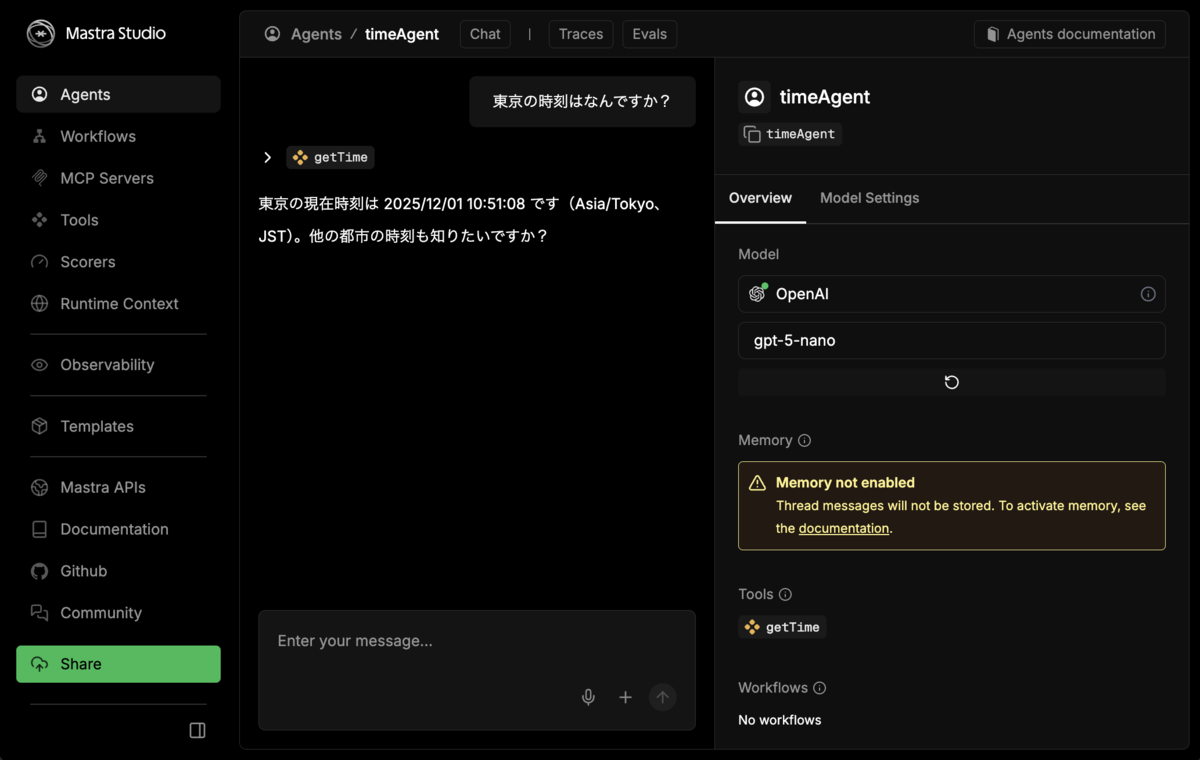Click the green Share button

point(118,664)
